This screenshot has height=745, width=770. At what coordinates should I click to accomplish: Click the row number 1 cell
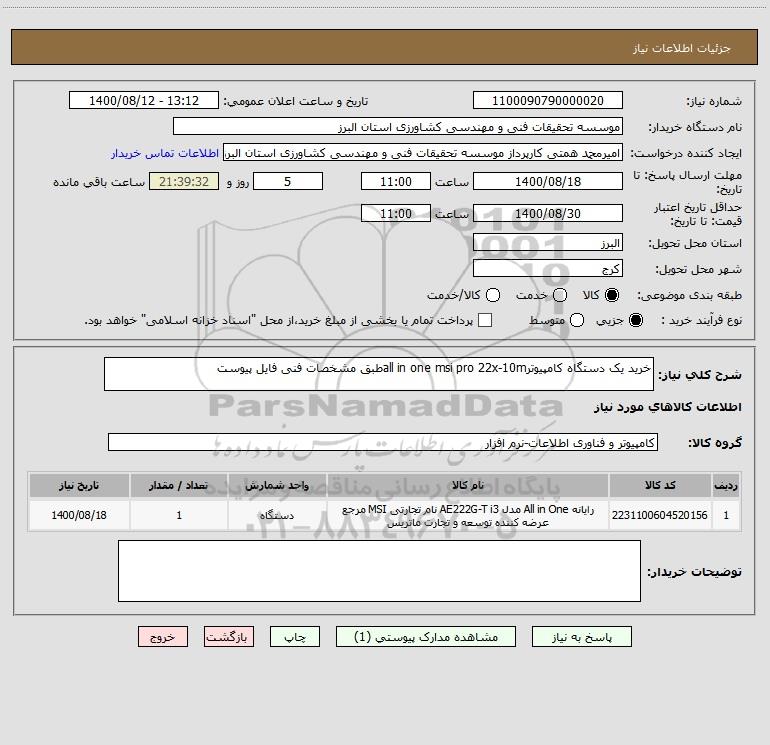(726, 515)
